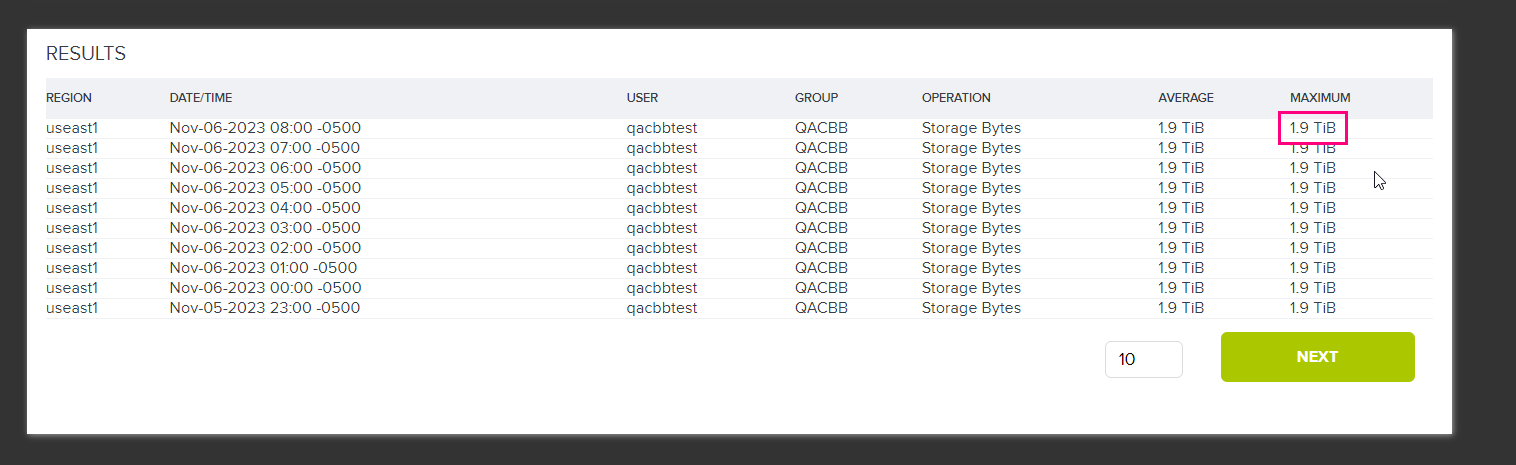The height and width of the screenshot is (465, 1516).
Task: Click useast1 in the 04:00 row
Action: (x=72, y=208)
